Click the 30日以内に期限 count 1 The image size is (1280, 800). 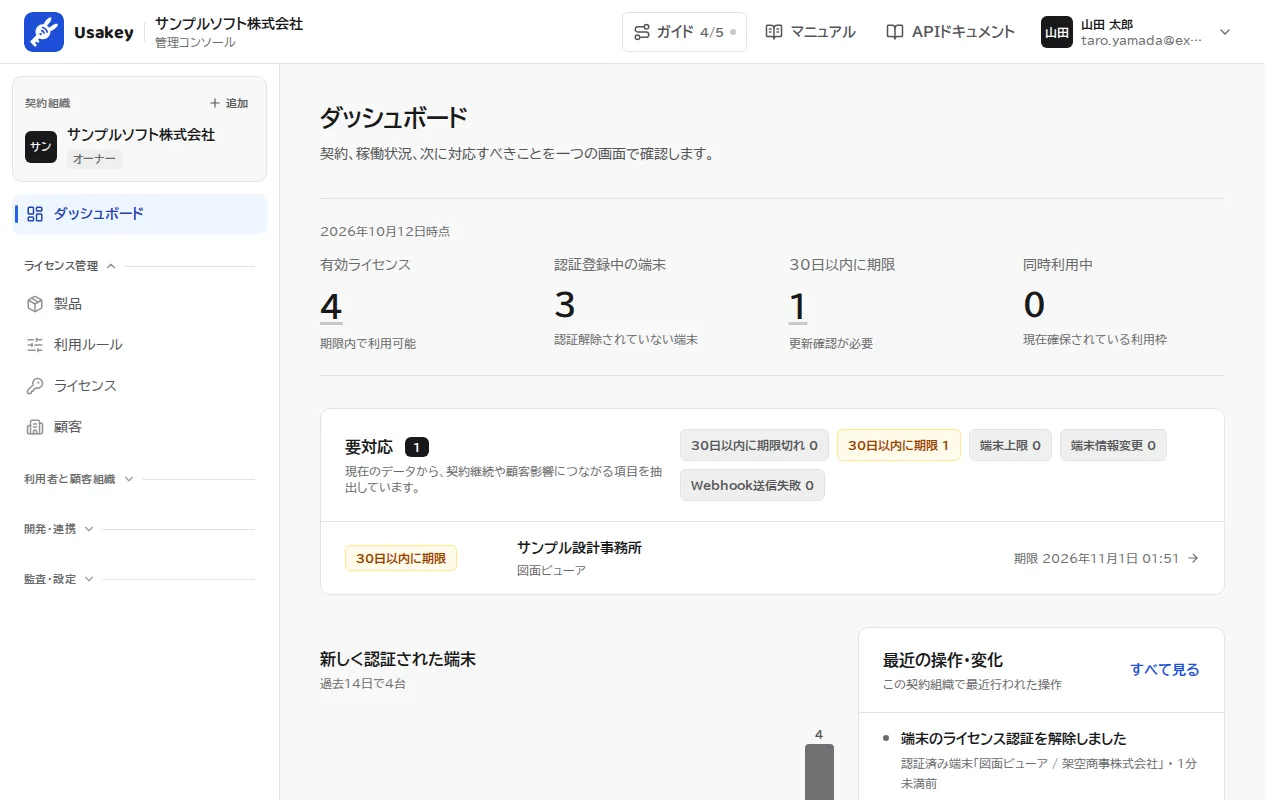click(798, 306)
